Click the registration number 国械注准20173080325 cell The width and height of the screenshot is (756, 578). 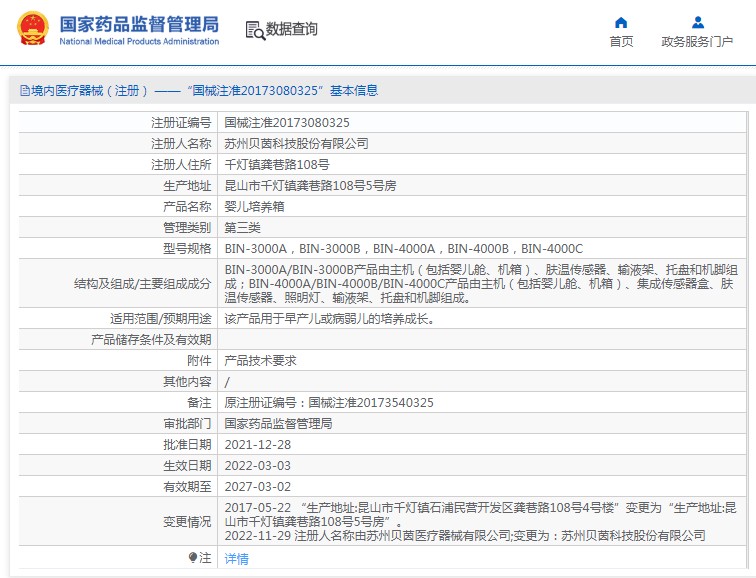287,123
